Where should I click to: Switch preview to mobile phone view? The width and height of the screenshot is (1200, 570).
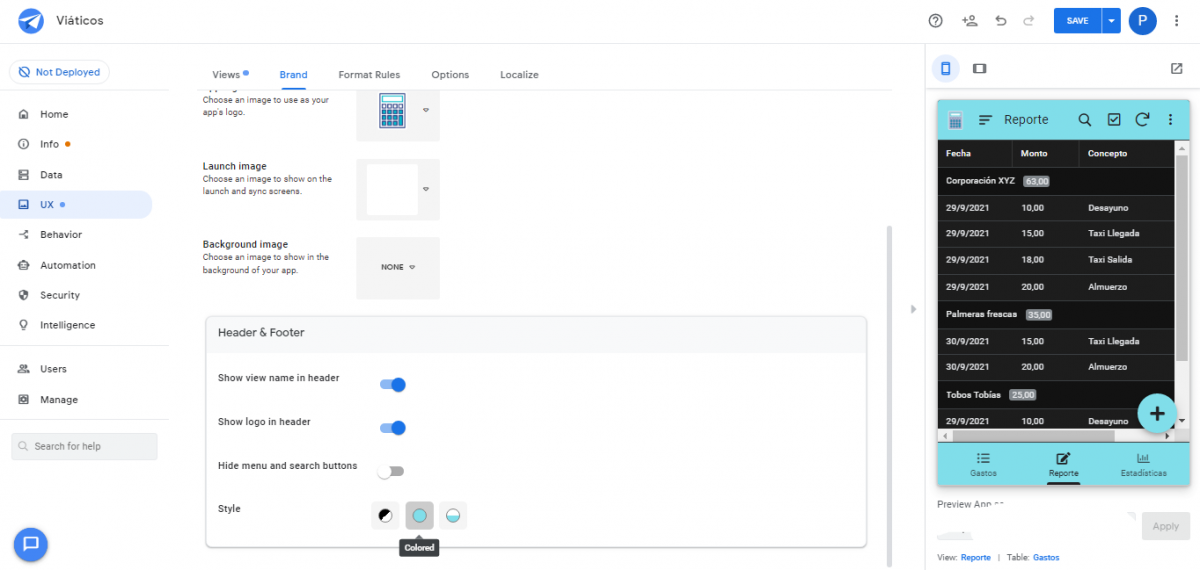point(946,69)
